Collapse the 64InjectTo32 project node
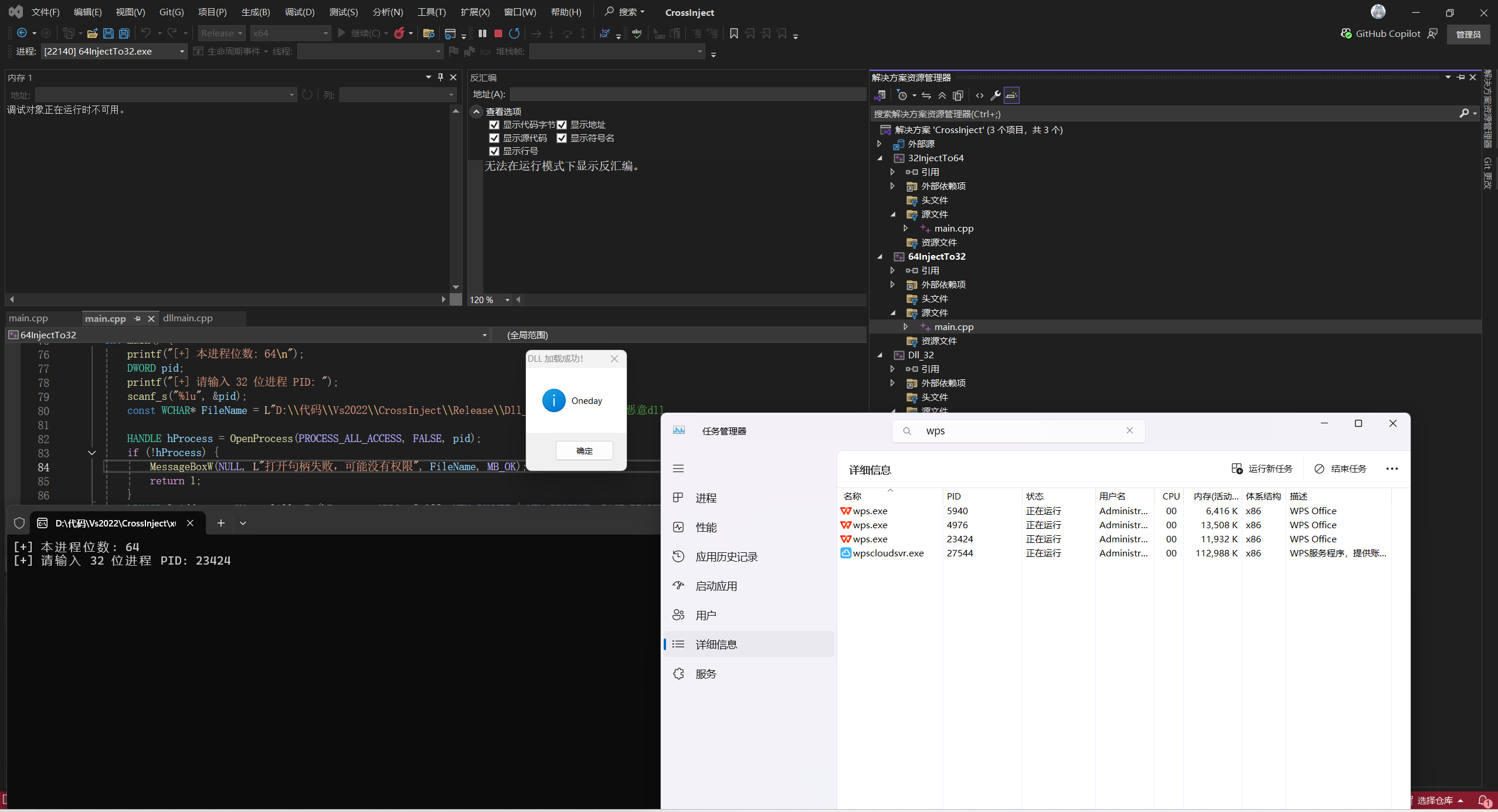The height and width of the screenshot is (812, 1498). point(879,257)
